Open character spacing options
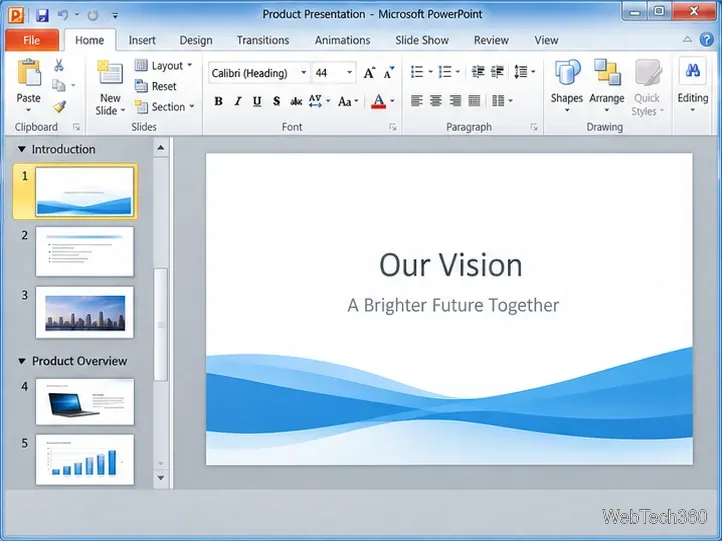The height and width of the screenshot is (541, 722). (x=319, y=101)
